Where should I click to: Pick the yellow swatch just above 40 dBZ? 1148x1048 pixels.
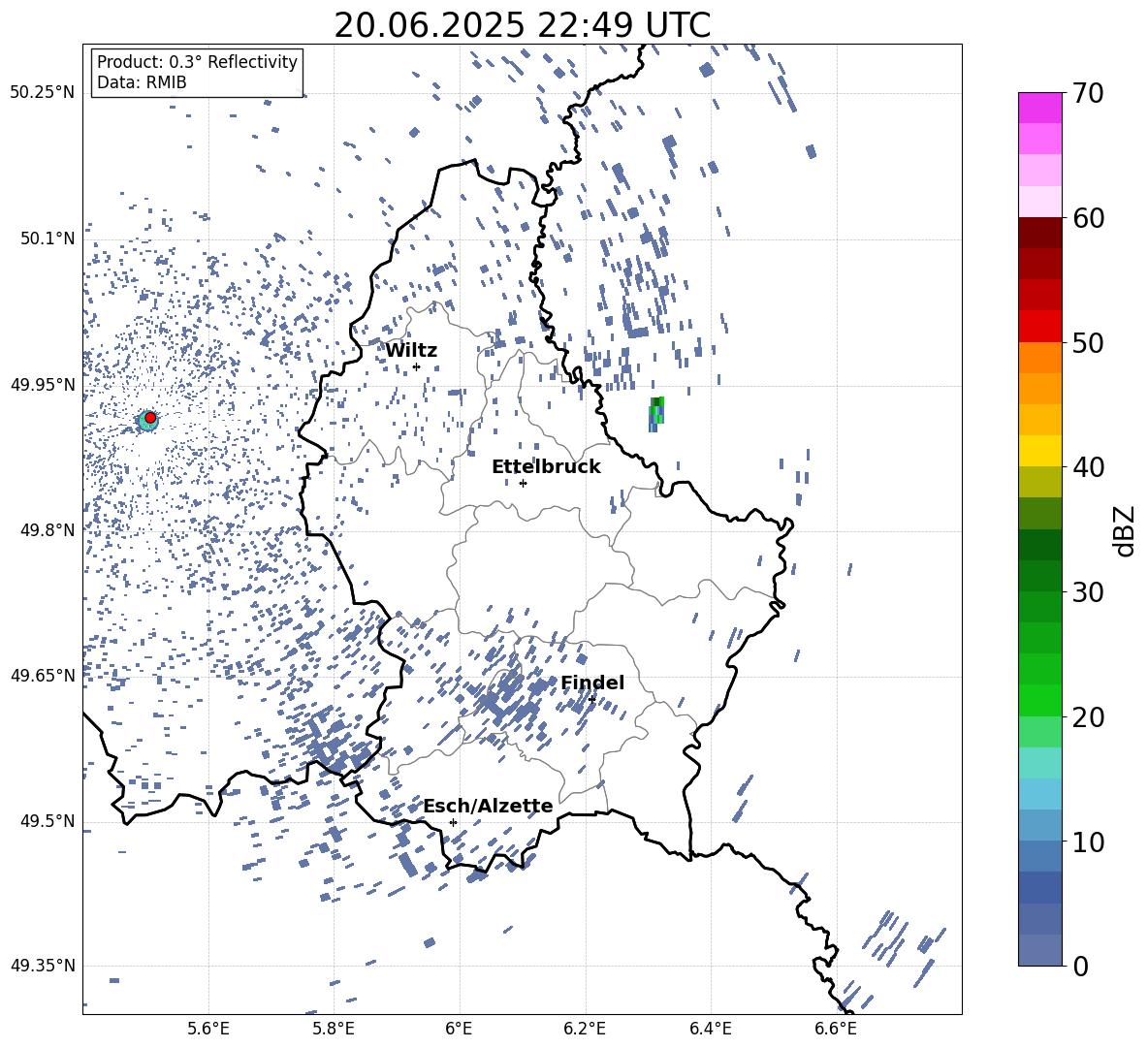pos(1039,451)
